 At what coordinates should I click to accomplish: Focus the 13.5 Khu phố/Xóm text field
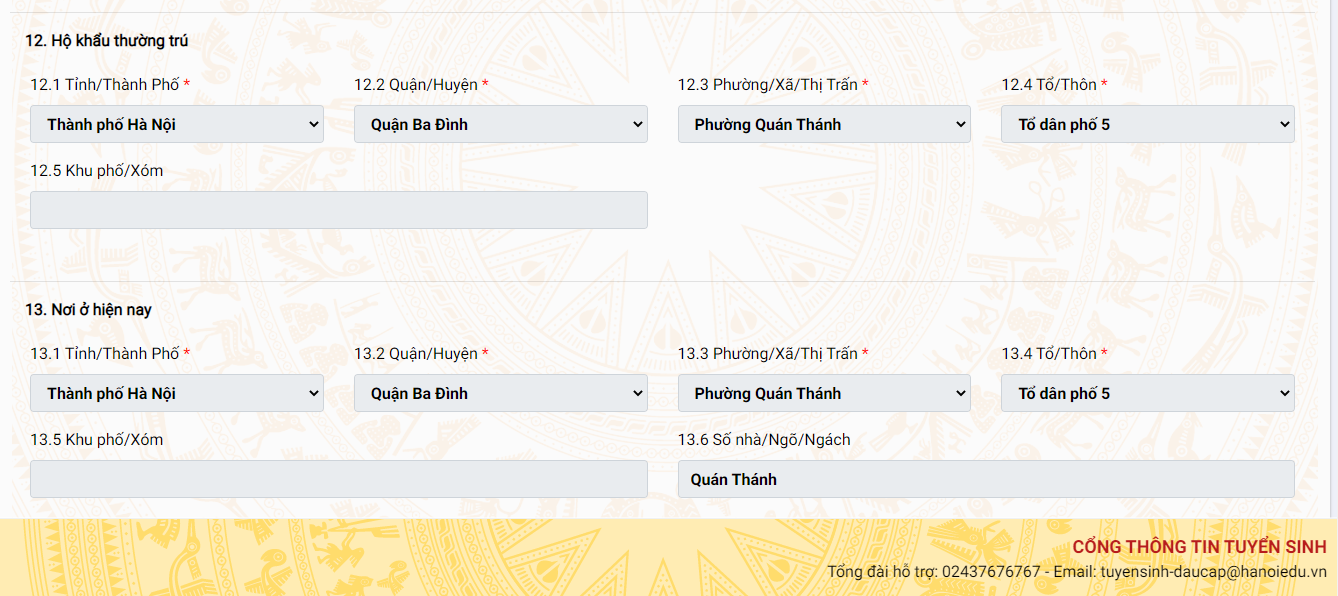[338, 479]
